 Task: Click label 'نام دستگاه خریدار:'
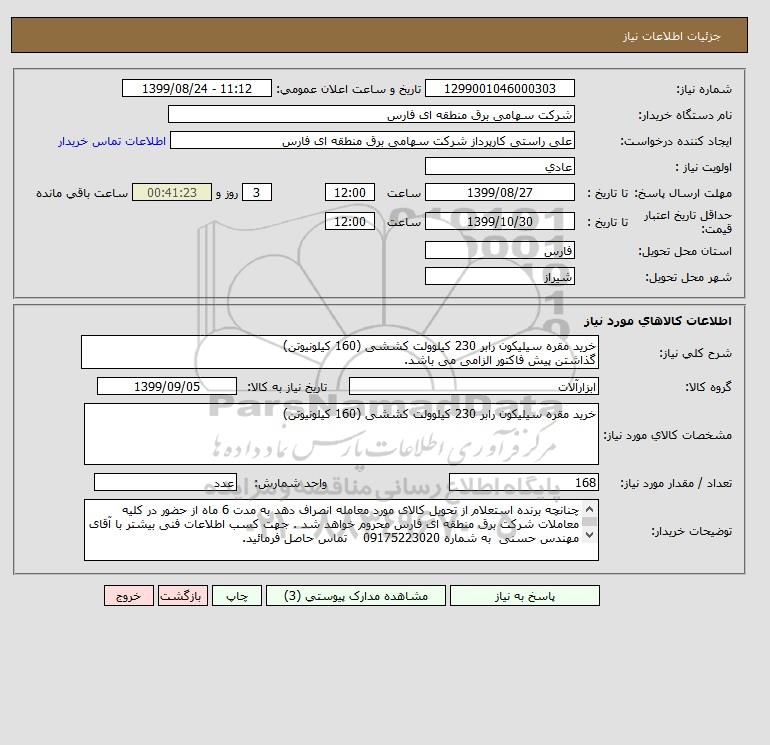click(685, 115)
